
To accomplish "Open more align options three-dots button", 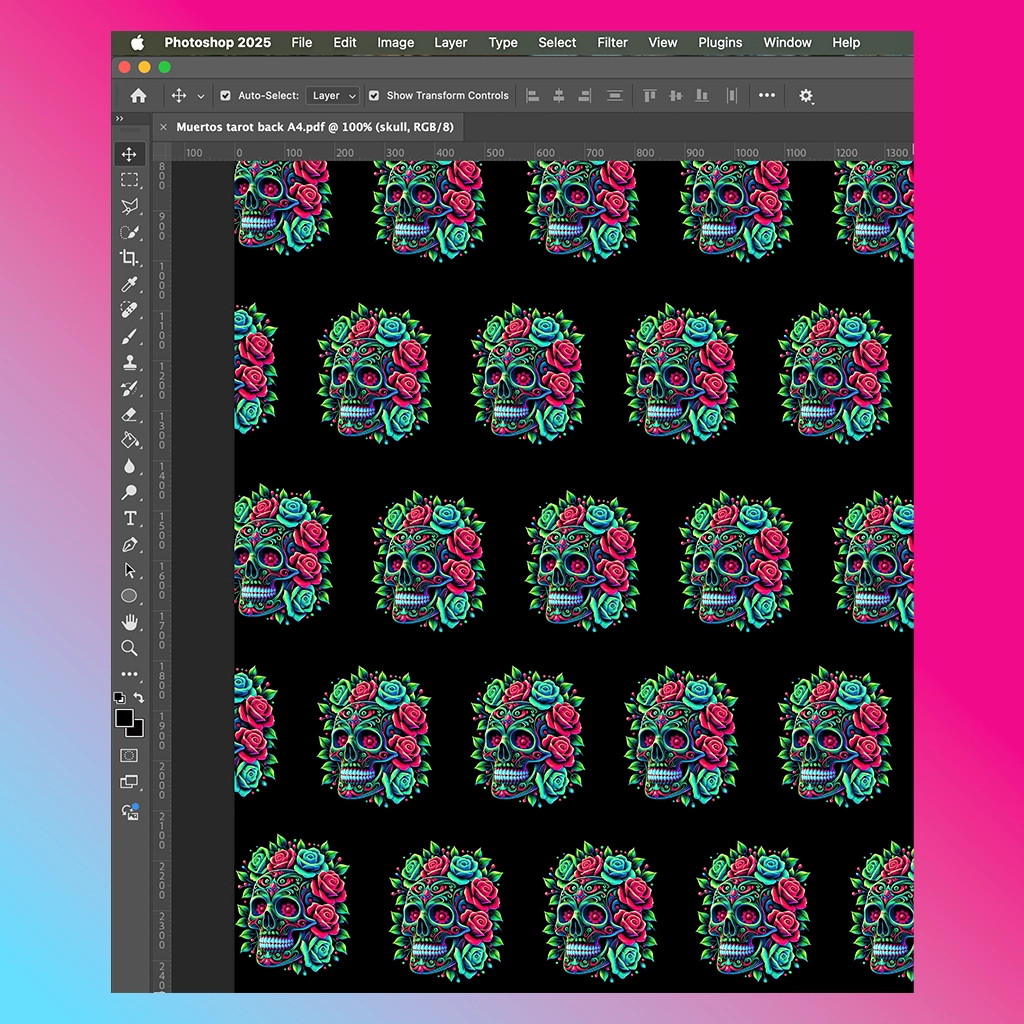I will tap(767, 95).
